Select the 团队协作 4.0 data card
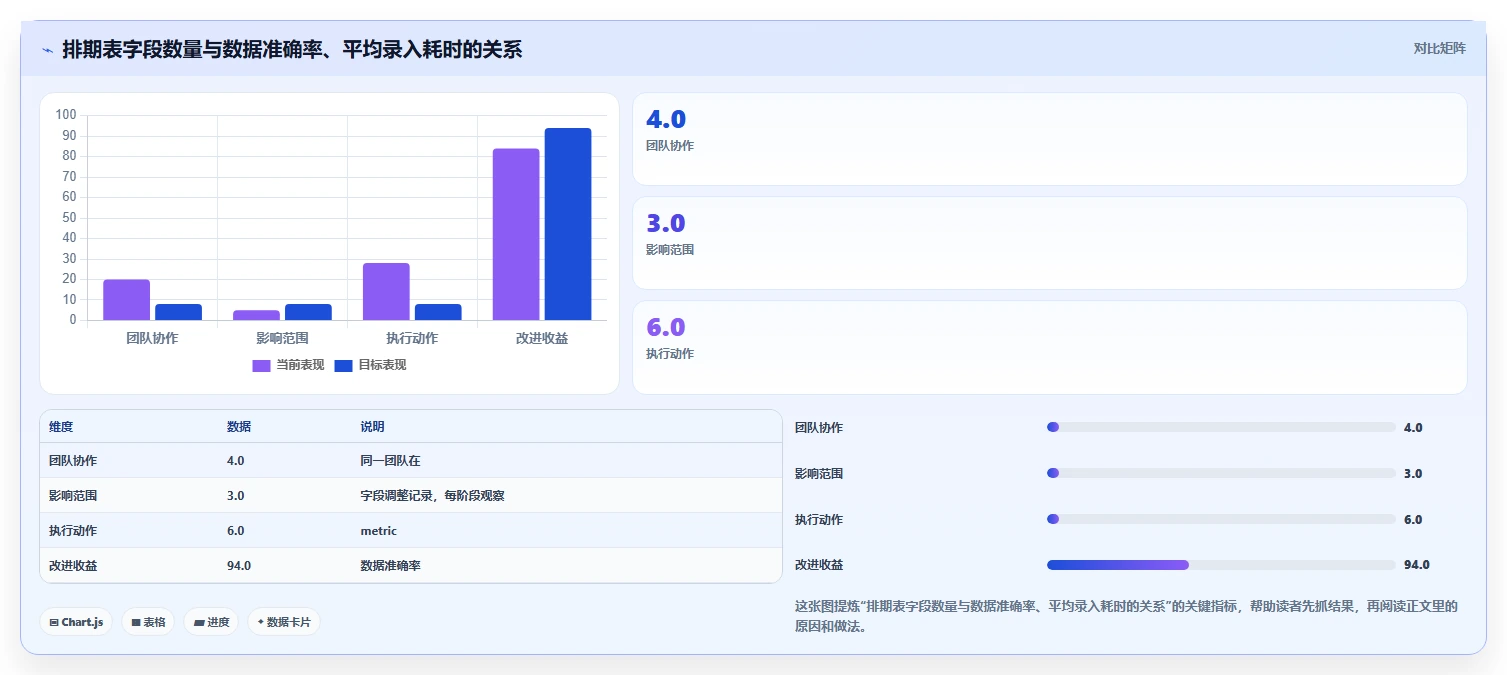 1050,139
